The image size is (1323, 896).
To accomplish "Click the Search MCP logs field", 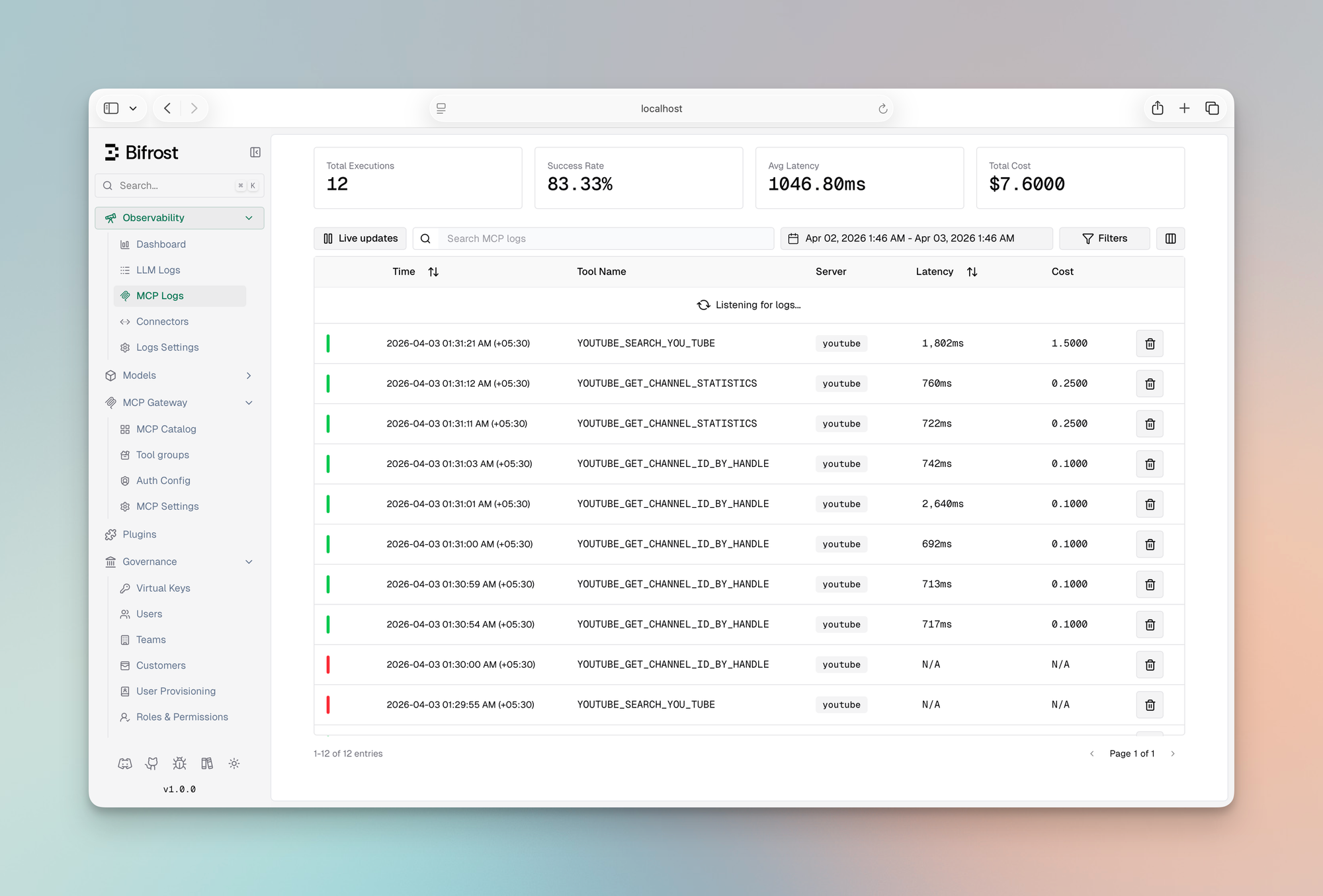I will point(605,239).
